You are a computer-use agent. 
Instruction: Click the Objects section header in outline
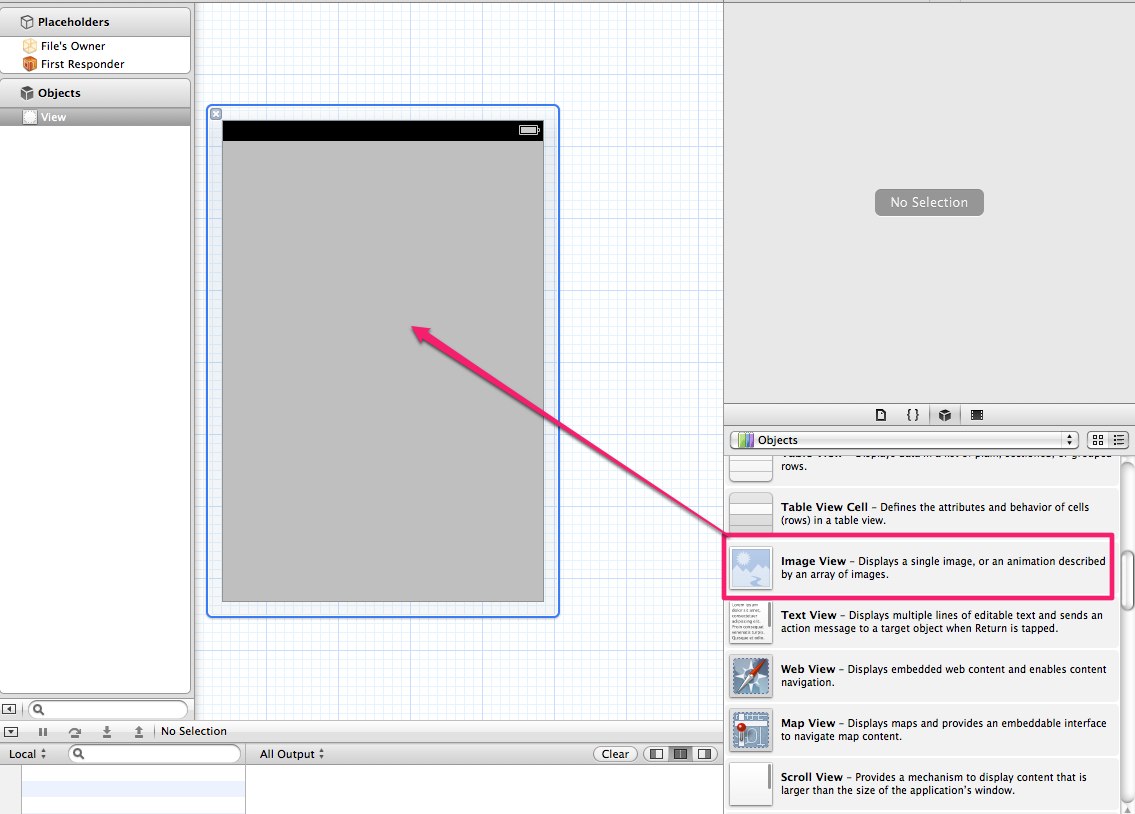(x=96, y=93)
